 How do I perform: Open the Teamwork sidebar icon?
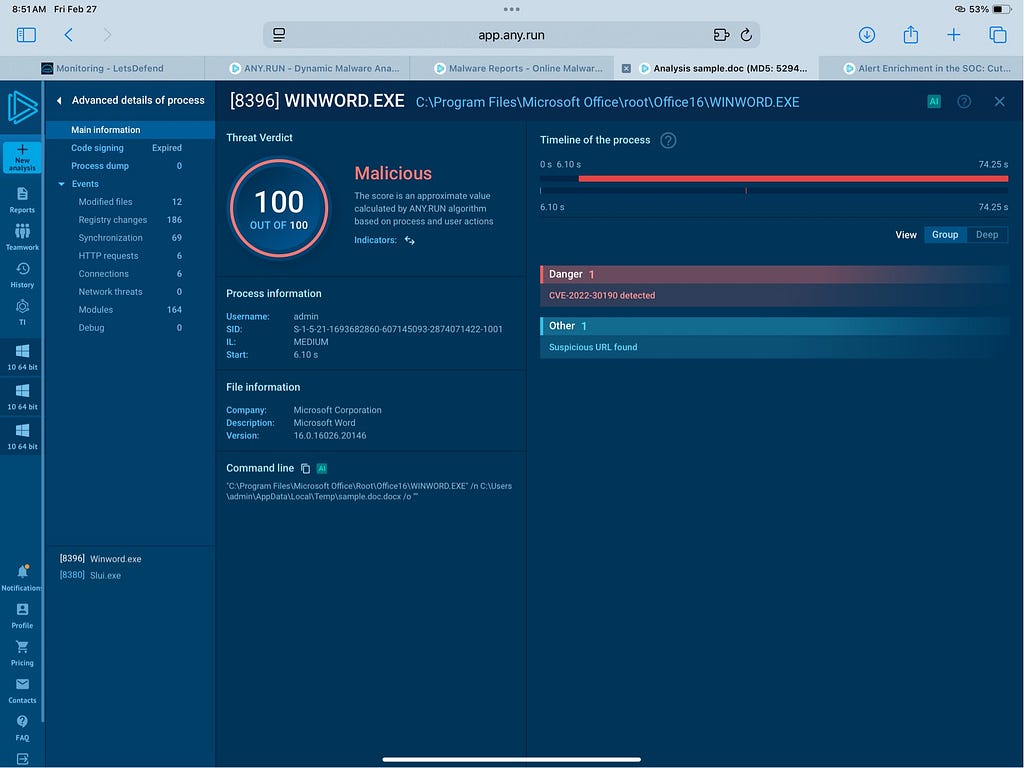[x=22, y=232]
